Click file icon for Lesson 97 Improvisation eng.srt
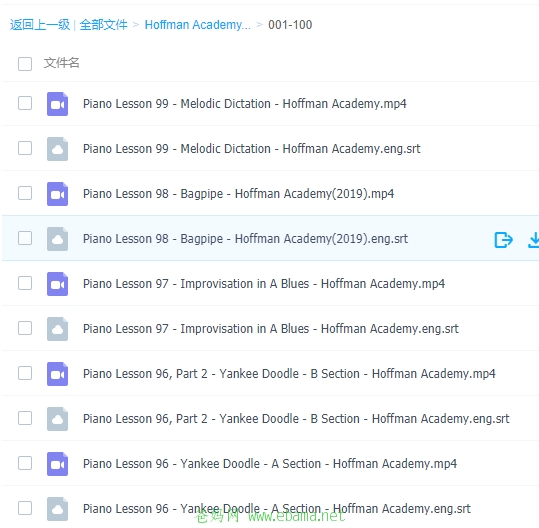This screenshot has height=528, width=539. (57, 329)
